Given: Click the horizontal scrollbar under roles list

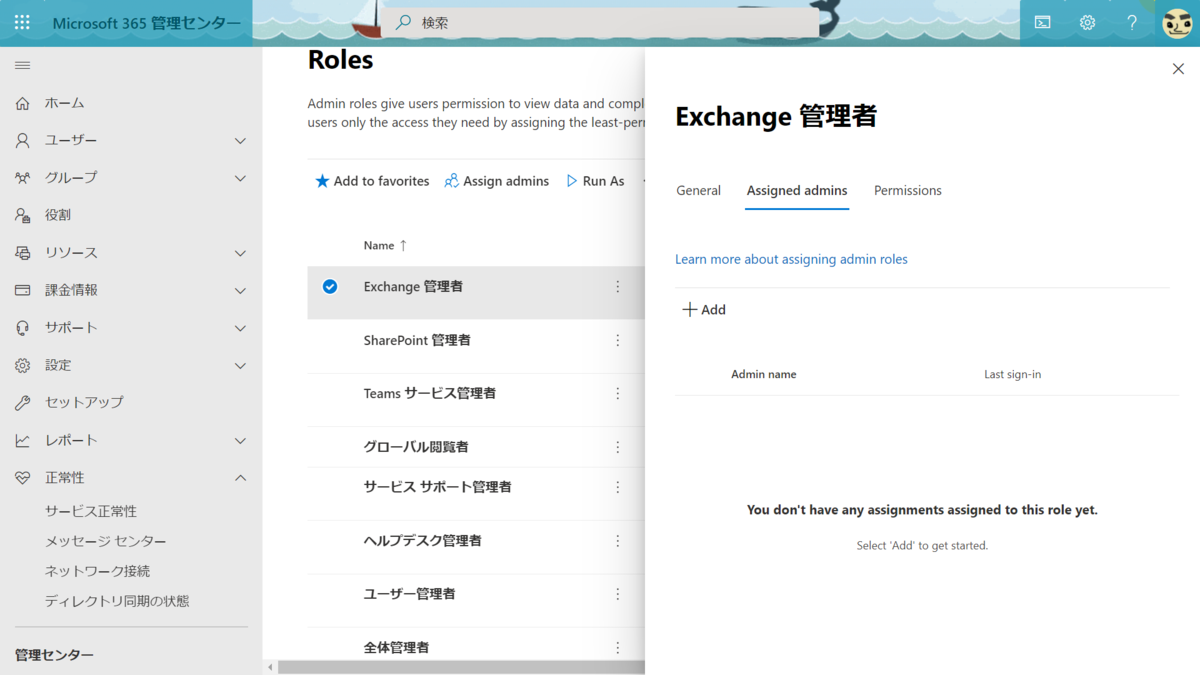Looking at the screenshot, I should 462,667.
